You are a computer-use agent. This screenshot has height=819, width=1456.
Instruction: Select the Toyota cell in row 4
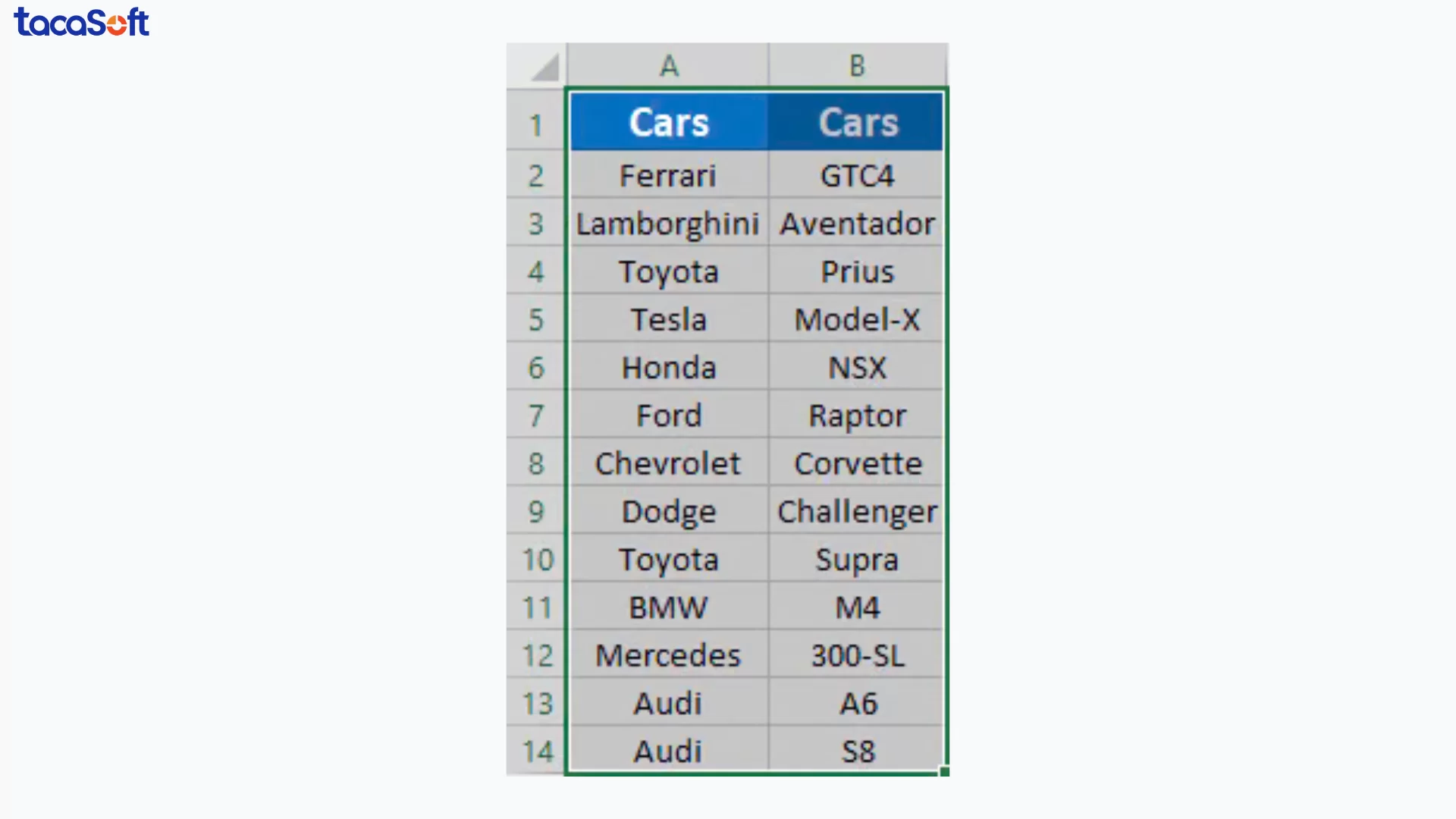(x=669, y=271)
